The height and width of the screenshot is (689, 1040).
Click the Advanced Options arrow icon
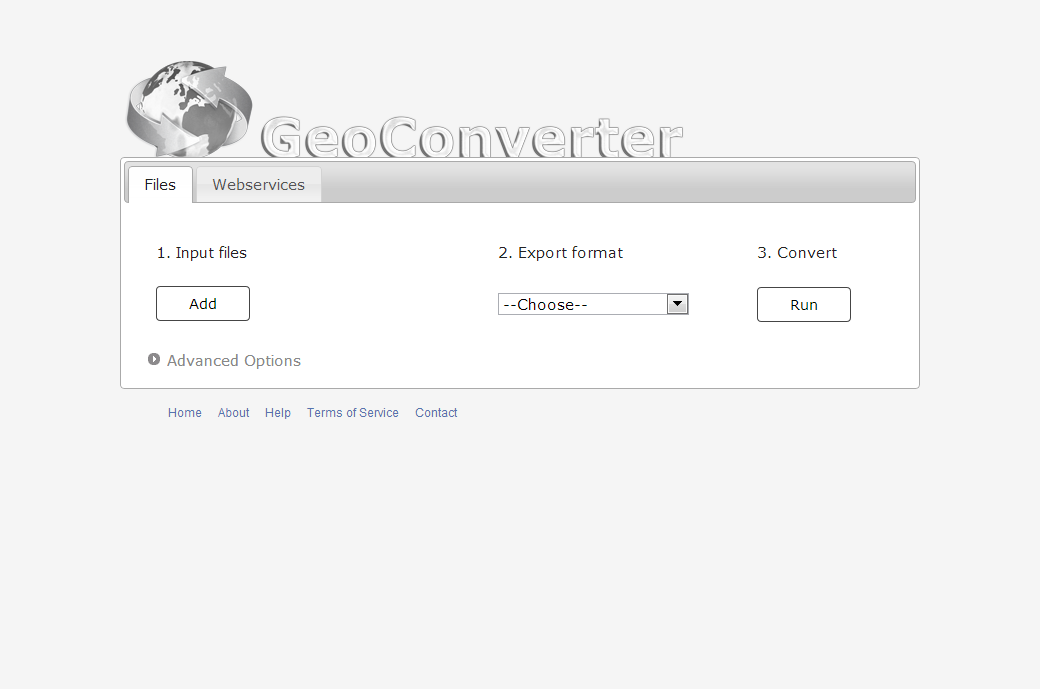pyautogui.click(x=154, y=359)
